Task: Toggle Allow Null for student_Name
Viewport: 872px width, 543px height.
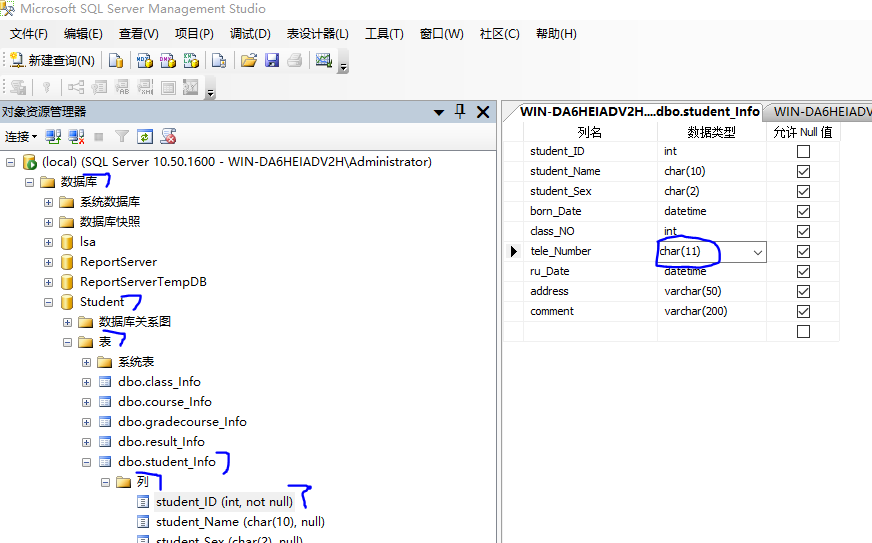Action: pos(803,171)
